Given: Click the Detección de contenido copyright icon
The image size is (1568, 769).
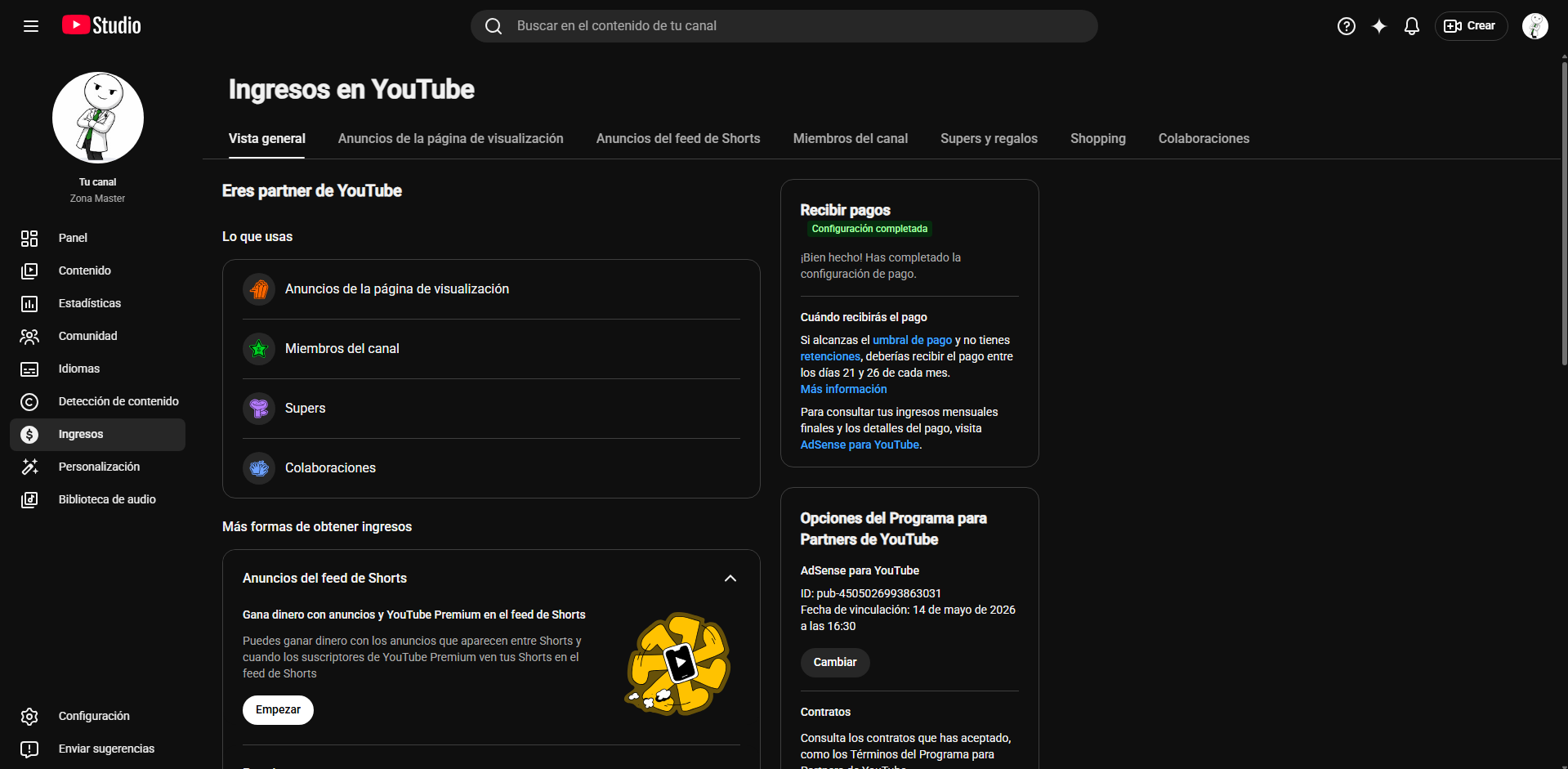Looking at the screenshot, I should (29, 401).
